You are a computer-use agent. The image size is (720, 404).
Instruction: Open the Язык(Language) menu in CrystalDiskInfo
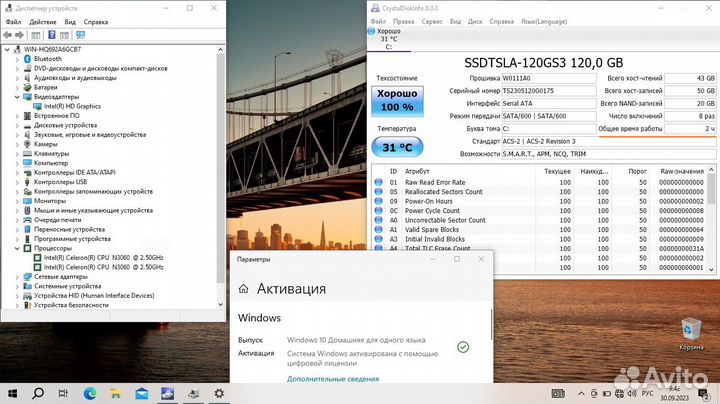pos(538,20)
